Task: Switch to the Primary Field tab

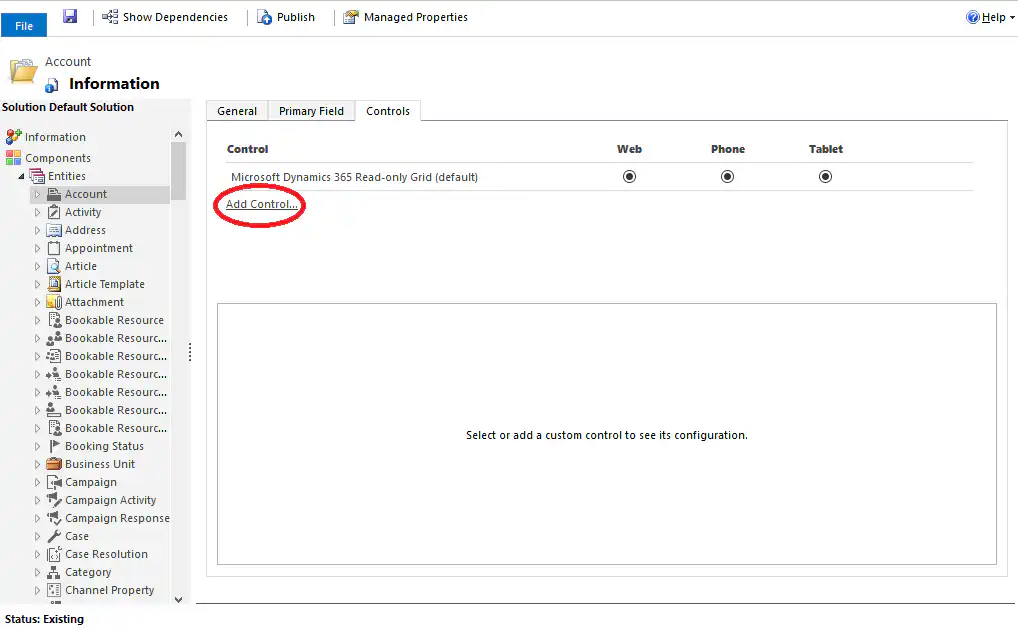Action: coord(311,110)
